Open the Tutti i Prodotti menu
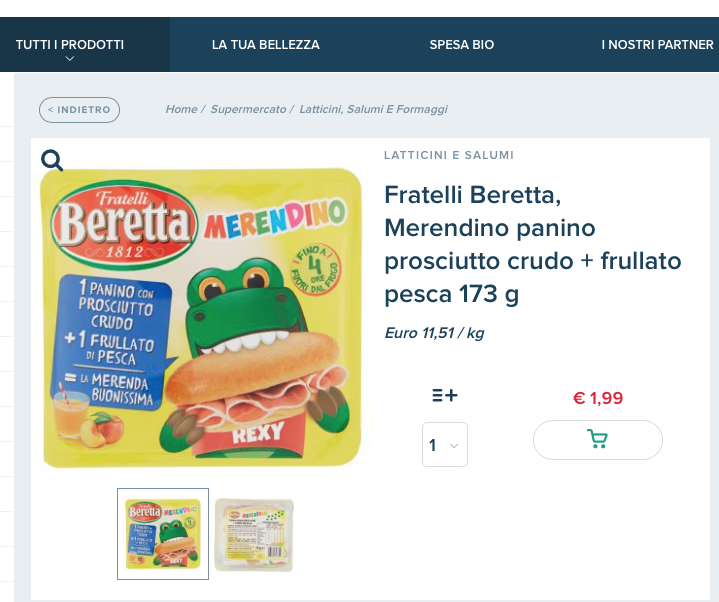This screenshot has width=719, height=602. click(70, 45)
